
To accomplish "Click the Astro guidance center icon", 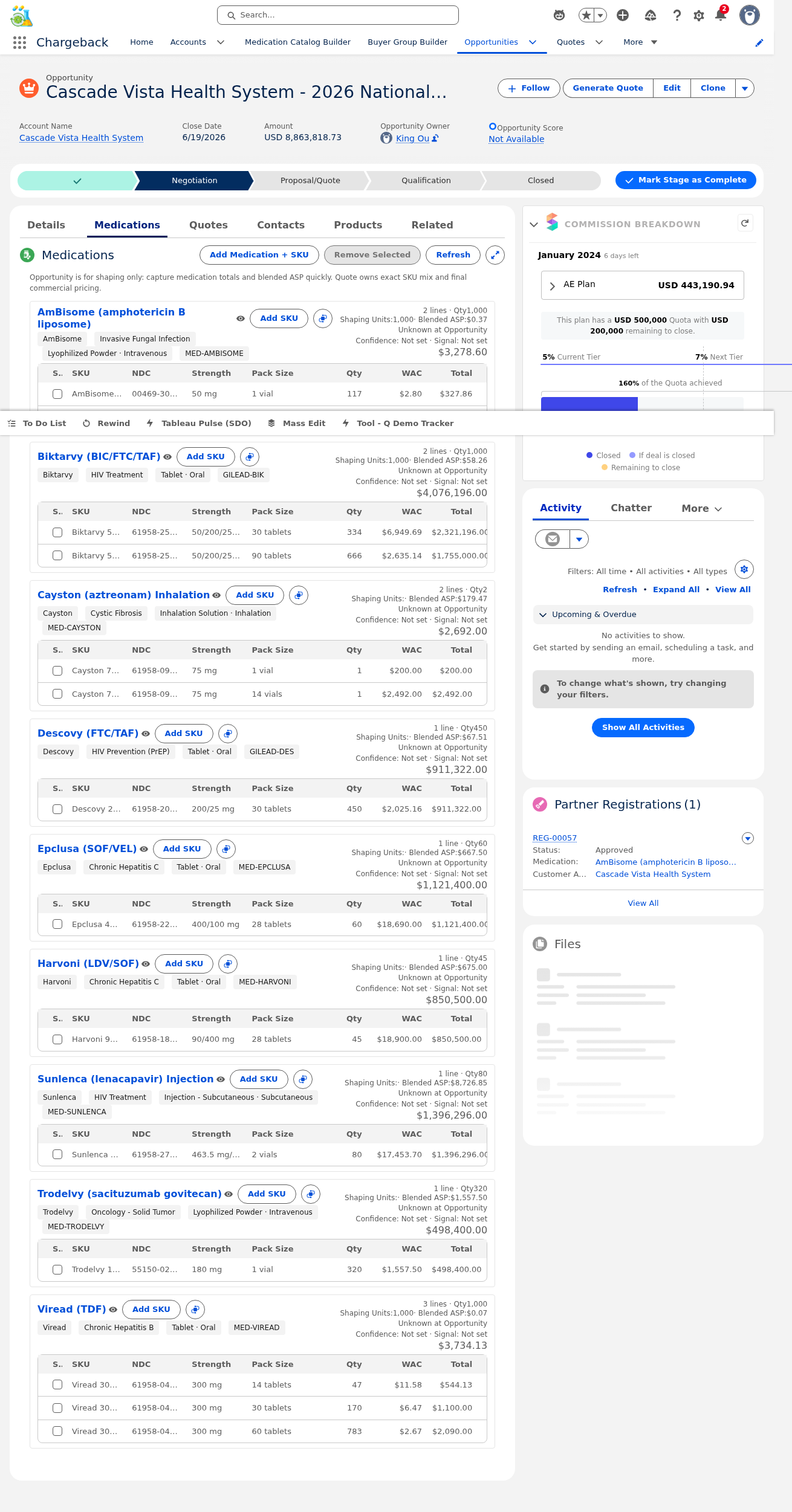I will pyautogui.click(x=559, y=15).
